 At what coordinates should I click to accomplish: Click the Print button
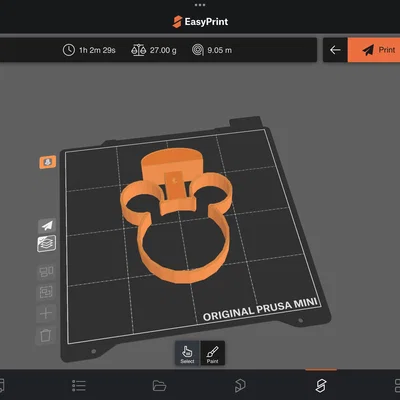point(374,50)
